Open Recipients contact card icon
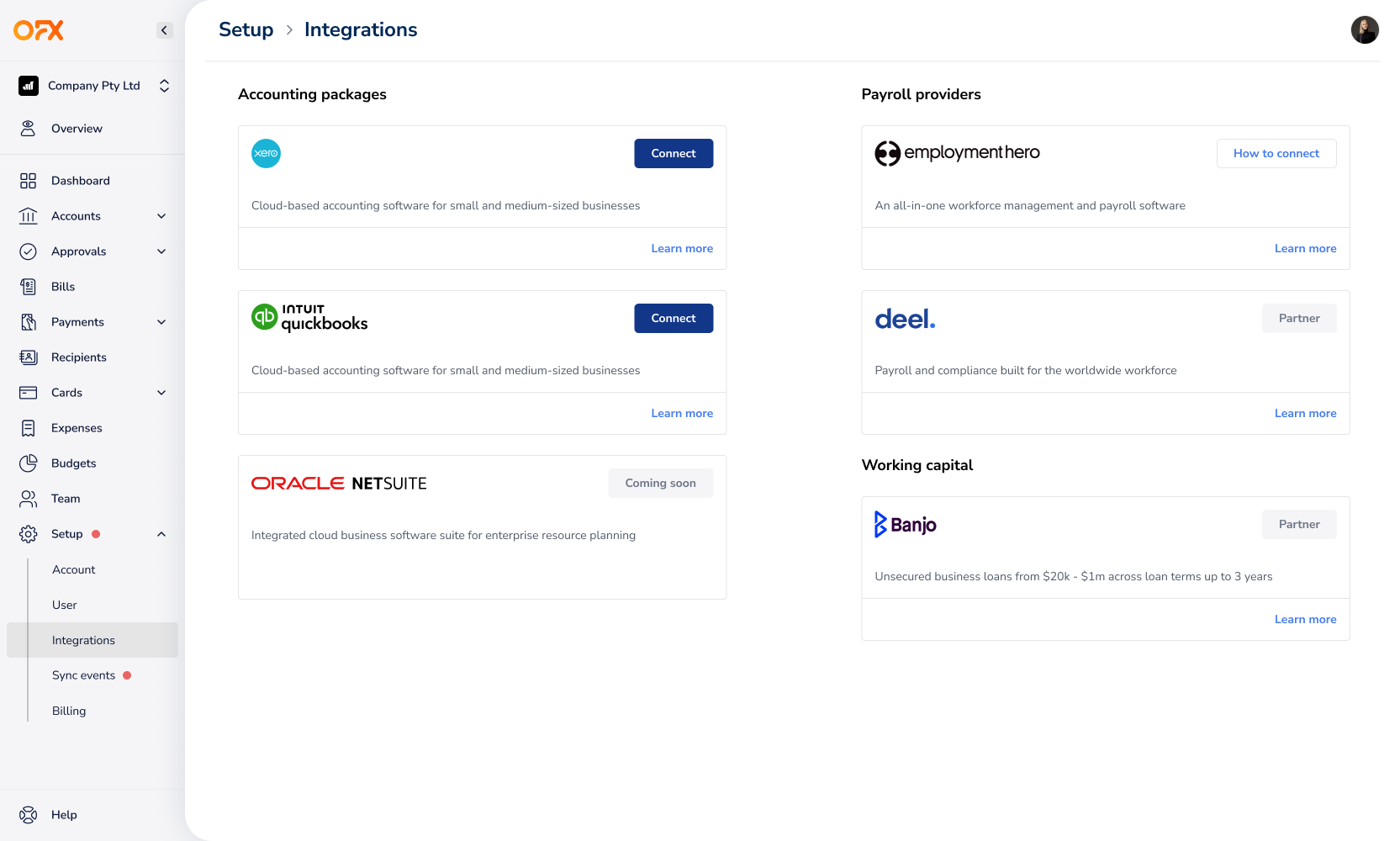The height and width of the screenshot is (841, 1400). point(28,357)
